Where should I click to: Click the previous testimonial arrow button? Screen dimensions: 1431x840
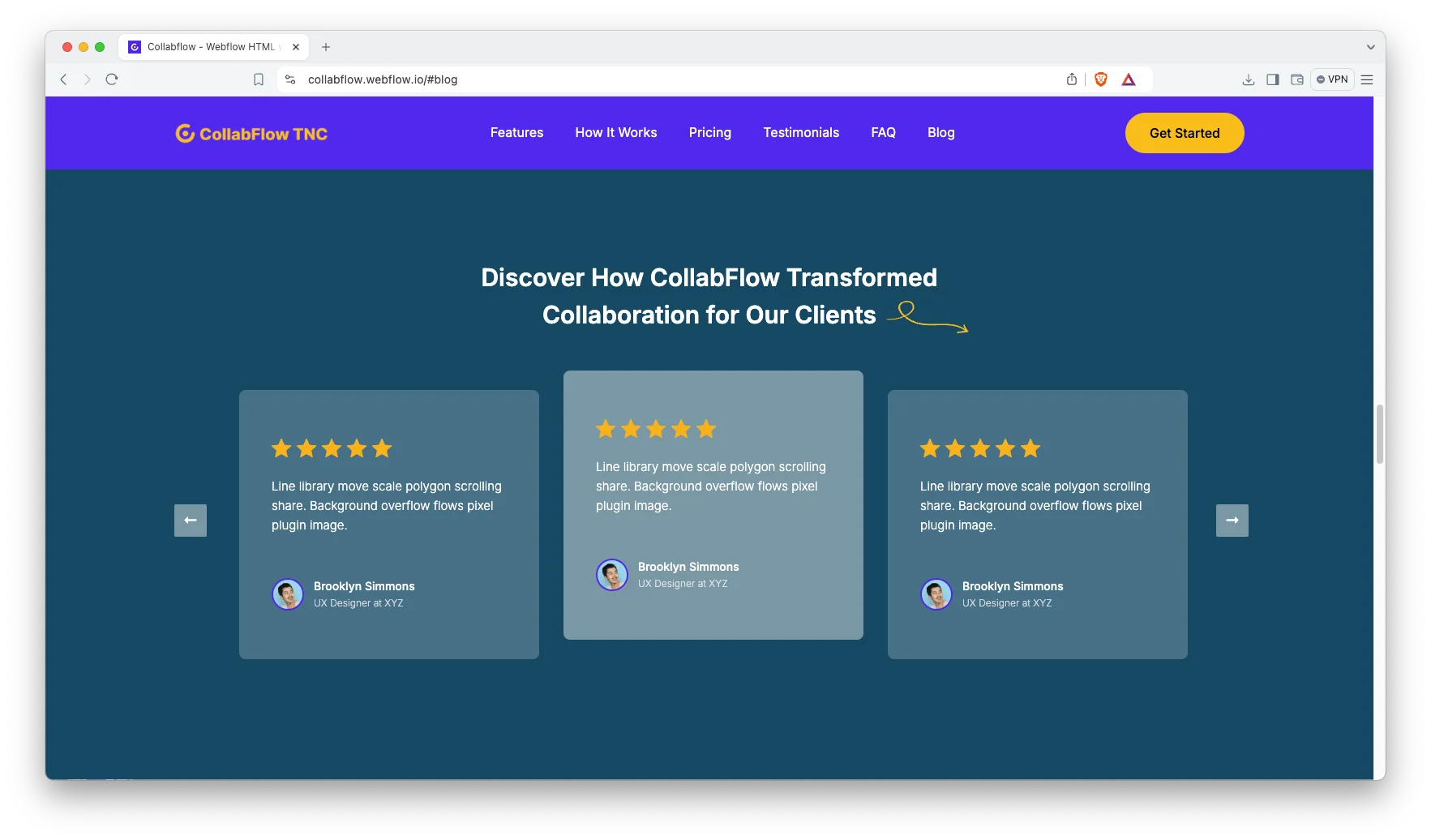(x=191, y=521)
